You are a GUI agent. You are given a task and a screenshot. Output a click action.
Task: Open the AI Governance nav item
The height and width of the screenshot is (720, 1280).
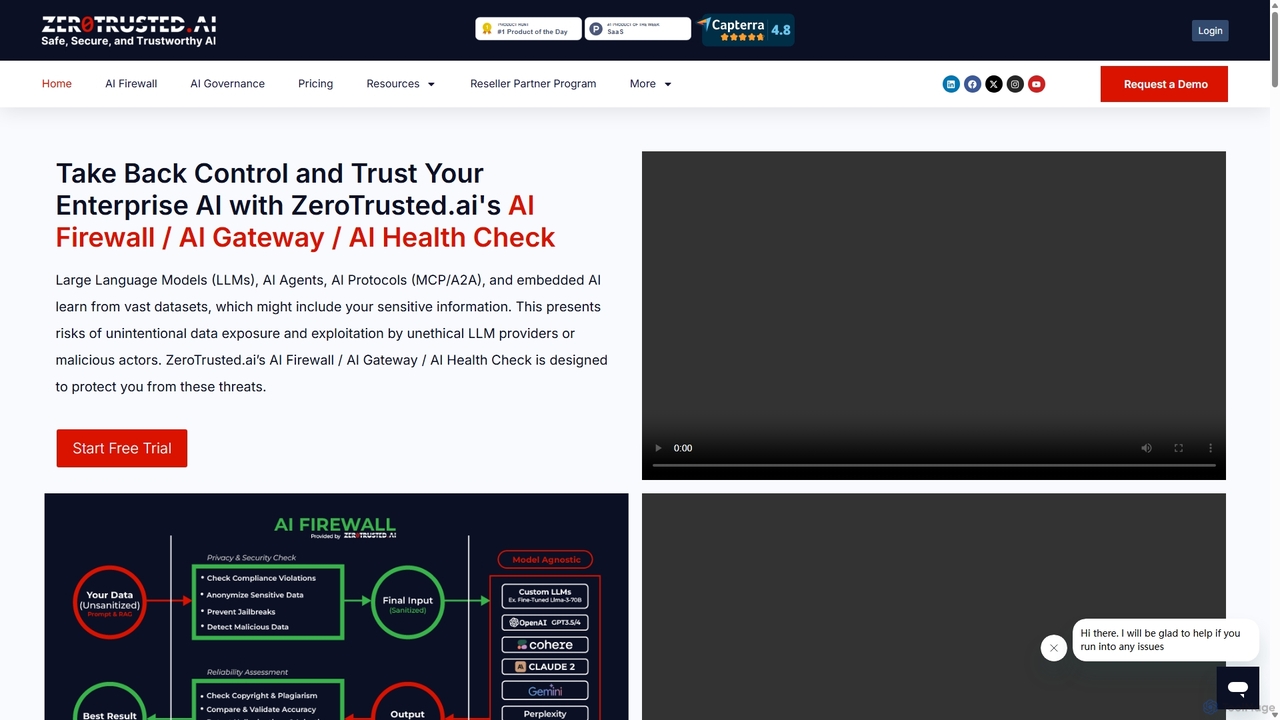coord(228,84)
